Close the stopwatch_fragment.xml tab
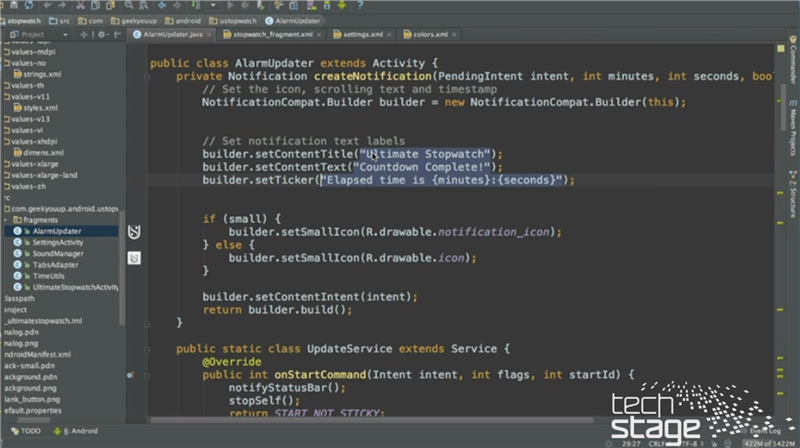This screenshot has height=448, width=800. coord(319,35)
